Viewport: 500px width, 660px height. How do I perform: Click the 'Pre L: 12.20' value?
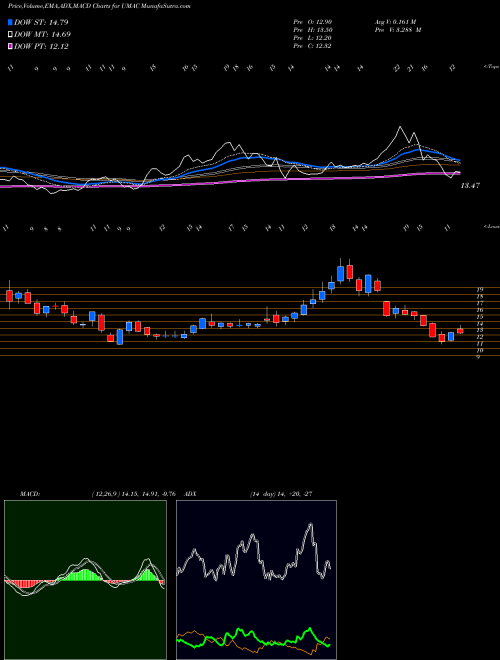[x=313, y=38]
